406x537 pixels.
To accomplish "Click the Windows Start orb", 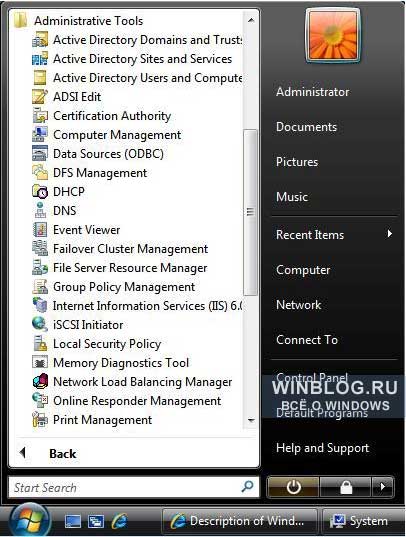I will [29, 521].
